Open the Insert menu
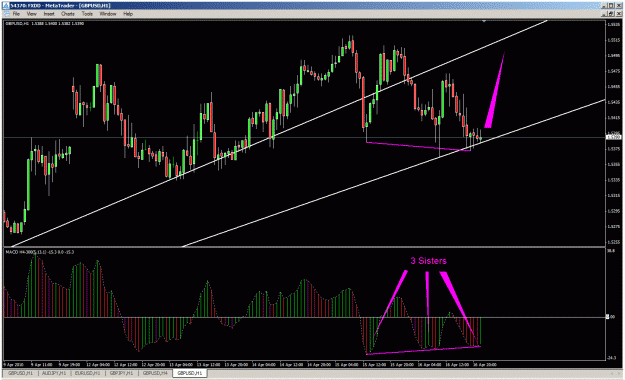625x380 pixels. click(x=49, y=14)
